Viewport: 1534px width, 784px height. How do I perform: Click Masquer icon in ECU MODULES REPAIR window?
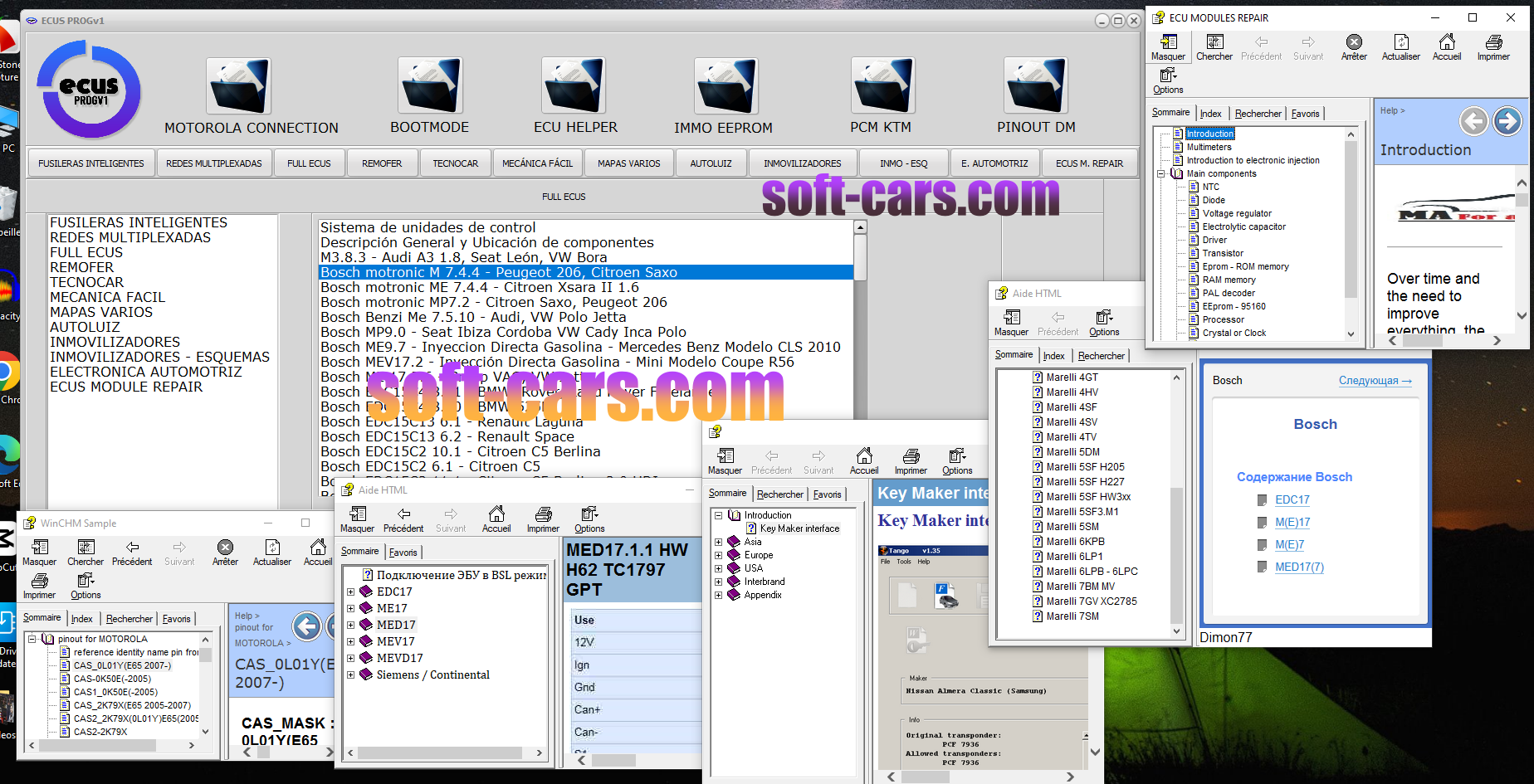tap(1168, 47)
